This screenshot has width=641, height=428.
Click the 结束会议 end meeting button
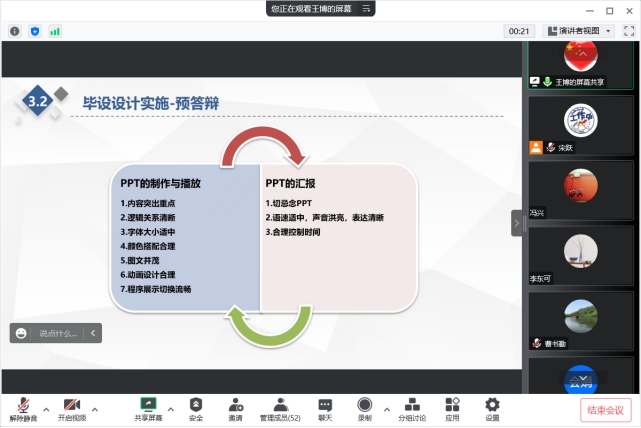[x=606, y=410]
